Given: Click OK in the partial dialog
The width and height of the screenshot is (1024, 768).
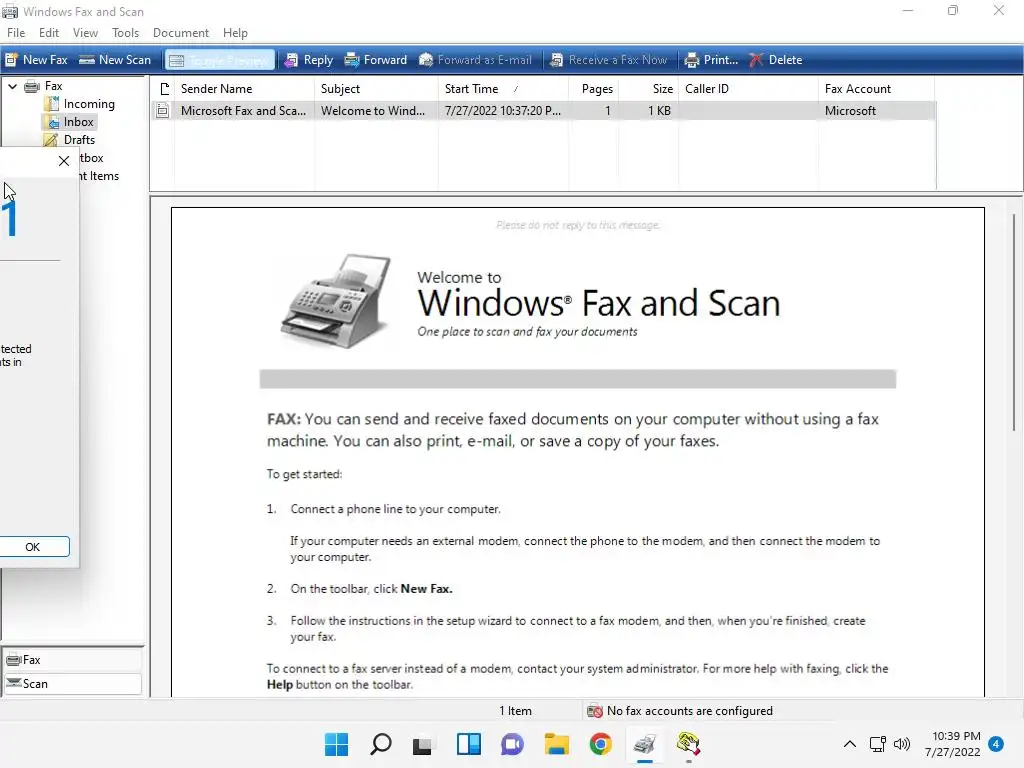Looking at the screenshot, I should (33, 547).
